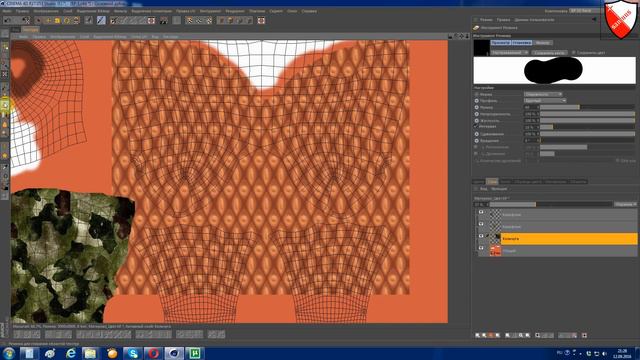This screenshot has width=640, height=360.
Task: Open the Слой menu in the main menu bar
Action: 67,11
